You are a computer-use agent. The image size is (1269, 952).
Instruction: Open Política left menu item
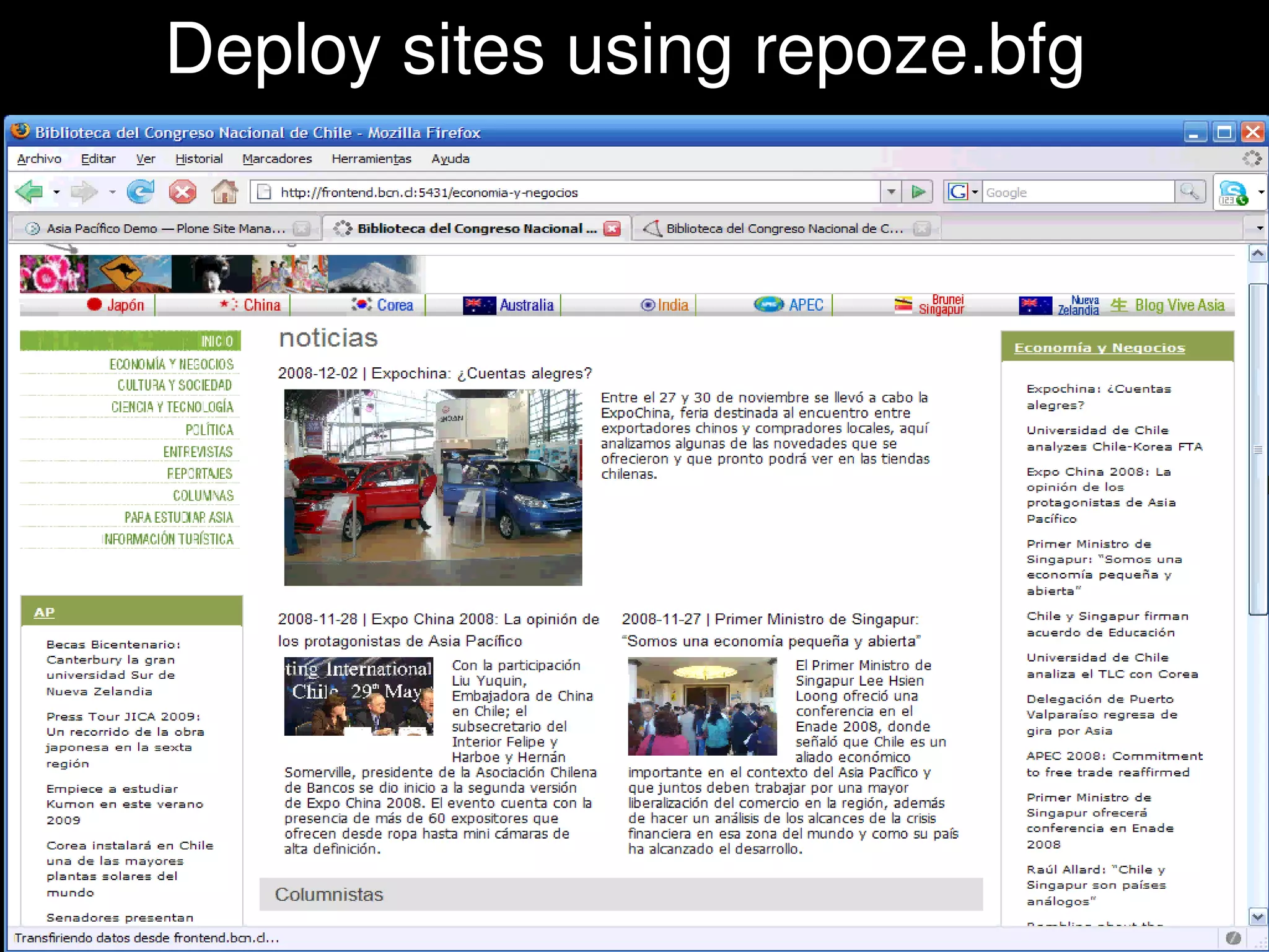pos(209,430)
